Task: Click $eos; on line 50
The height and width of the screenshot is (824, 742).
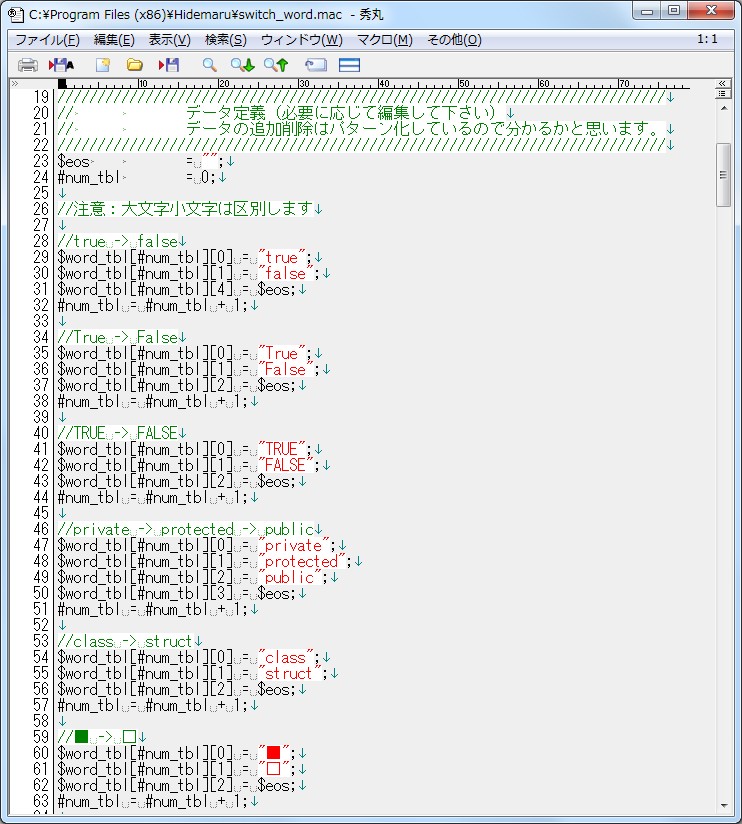Action: tap(276, 593)
